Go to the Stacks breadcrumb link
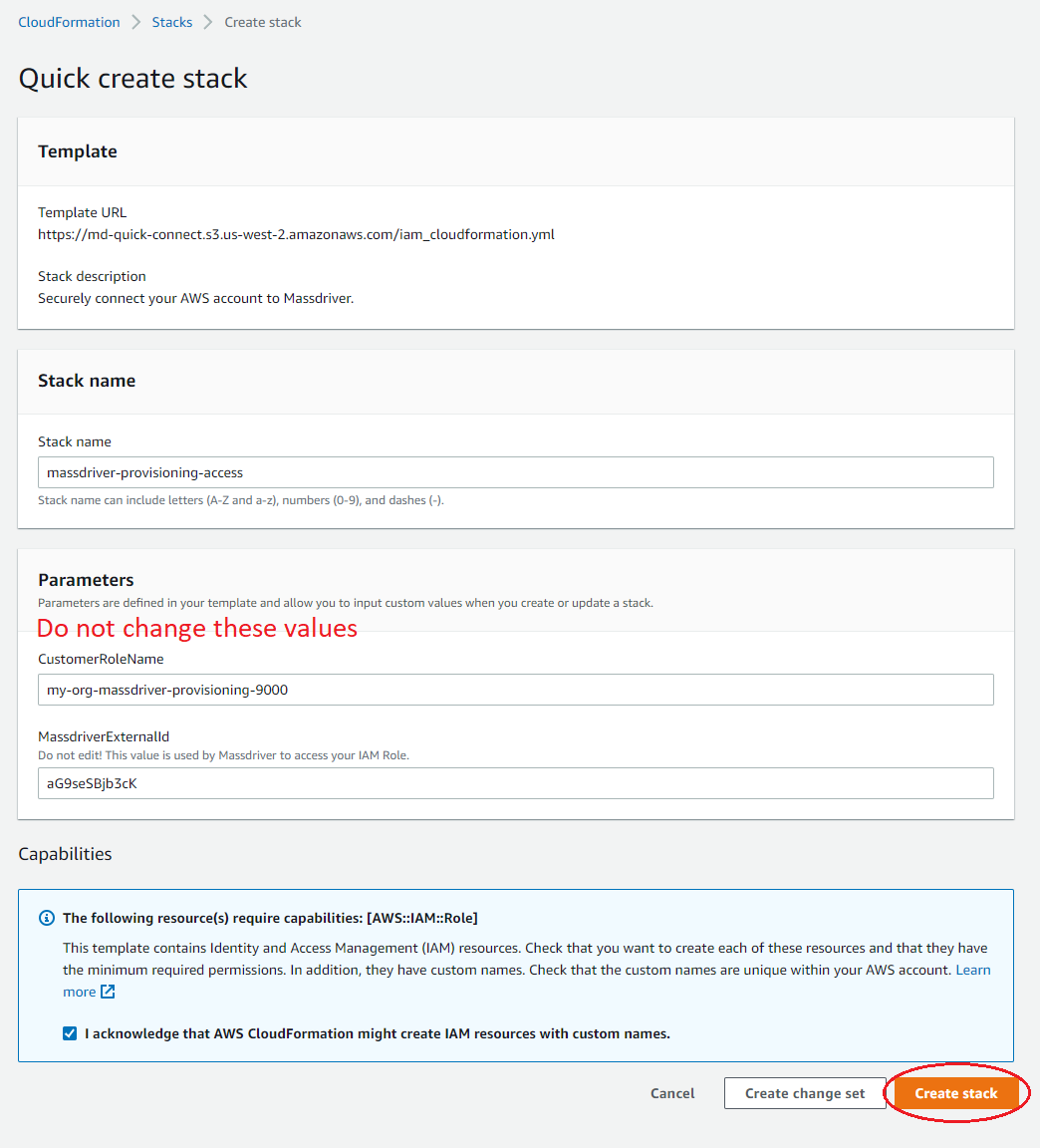Viewport: 1040px width, 1148px height. click(x=172, y=23)
